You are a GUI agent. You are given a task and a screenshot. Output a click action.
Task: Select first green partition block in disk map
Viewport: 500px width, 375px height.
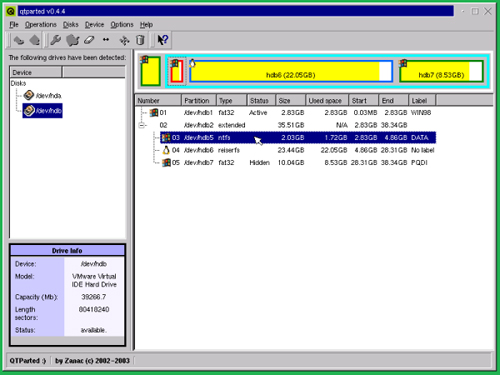(151, 71)
